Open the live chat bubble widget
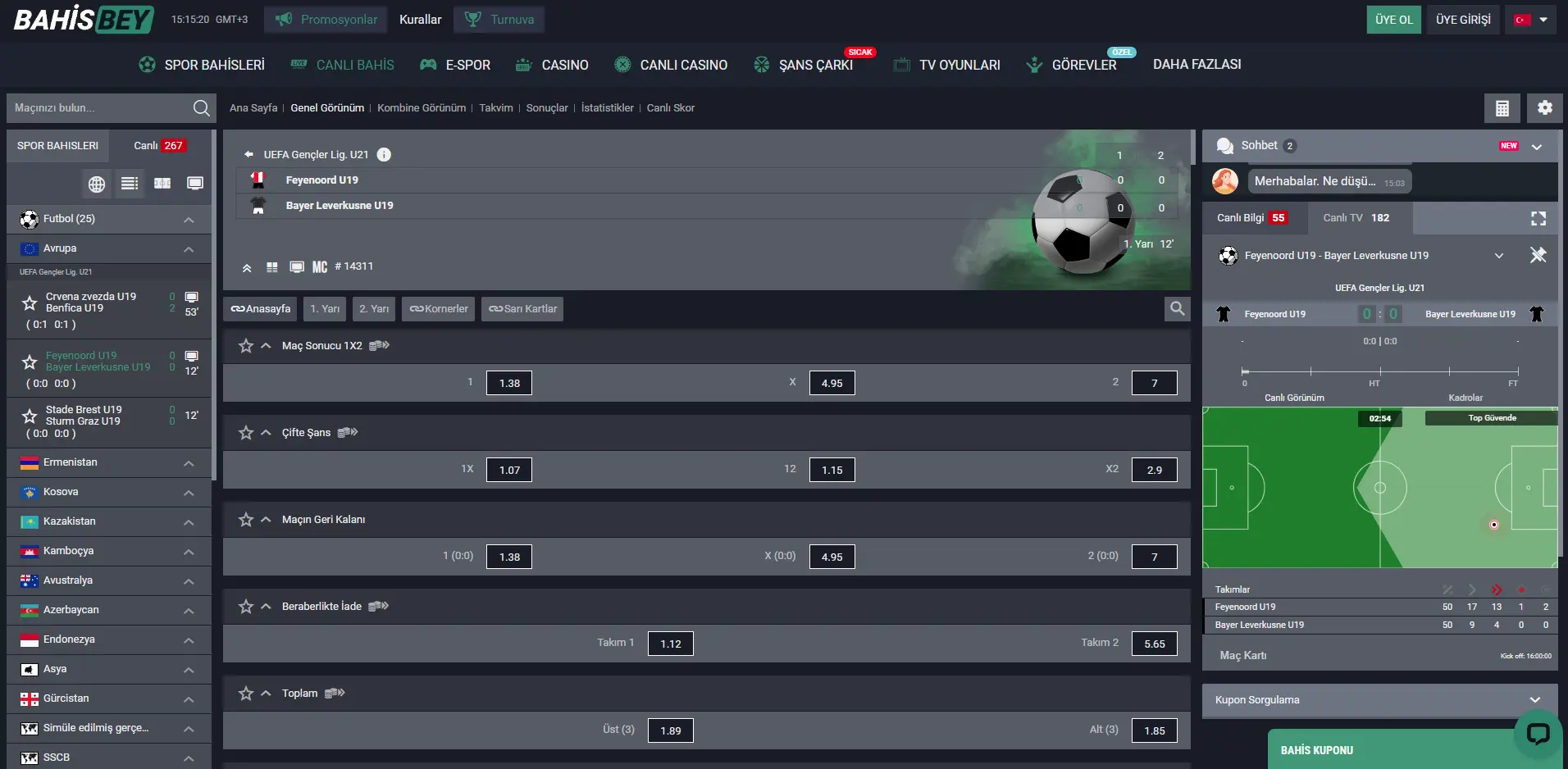The image size is (1568, 769). click(x=1538, y=732)
